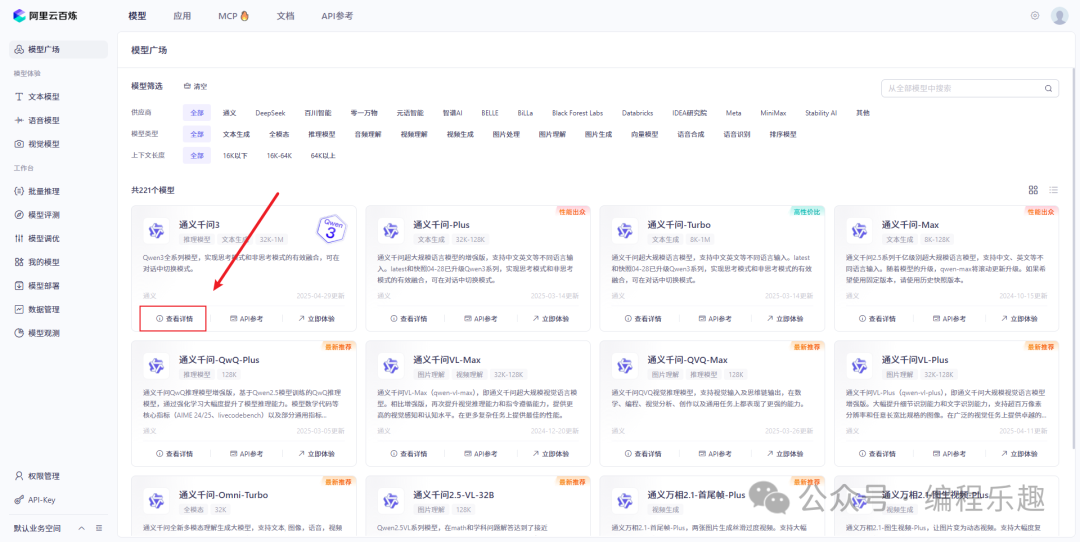Image resolution: width=1080 pixels, height=542 pixels.
Task: Open API参考 for 通义千问-Max
Action: tap(948, 319)
